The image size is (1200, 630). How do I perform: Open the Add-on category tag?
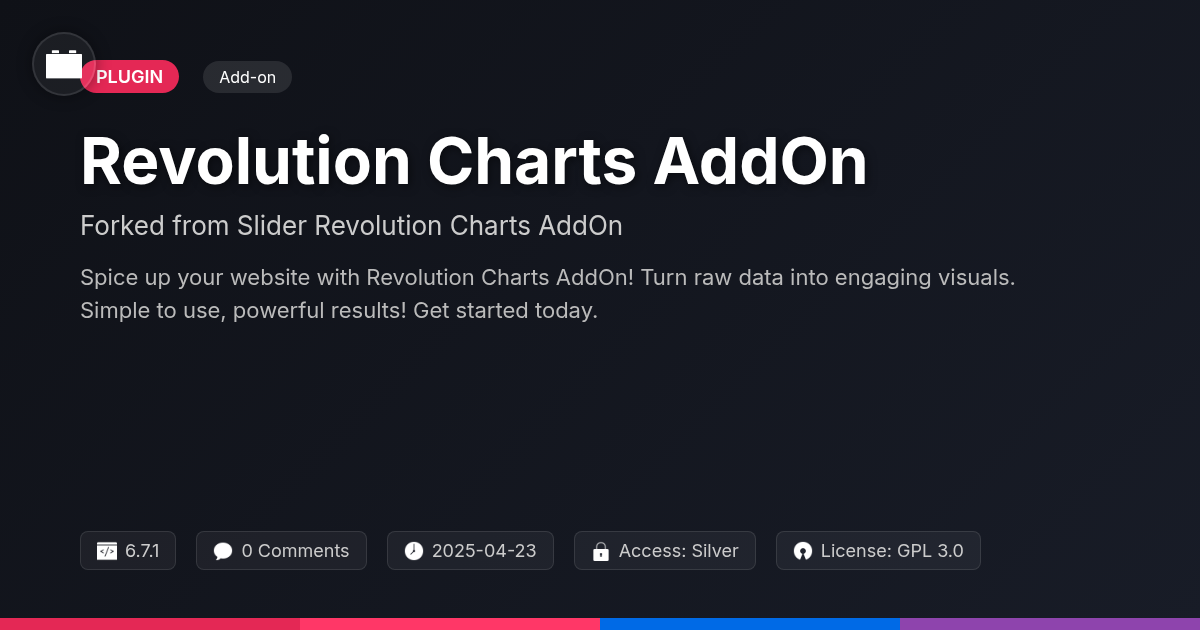point(247,77)
